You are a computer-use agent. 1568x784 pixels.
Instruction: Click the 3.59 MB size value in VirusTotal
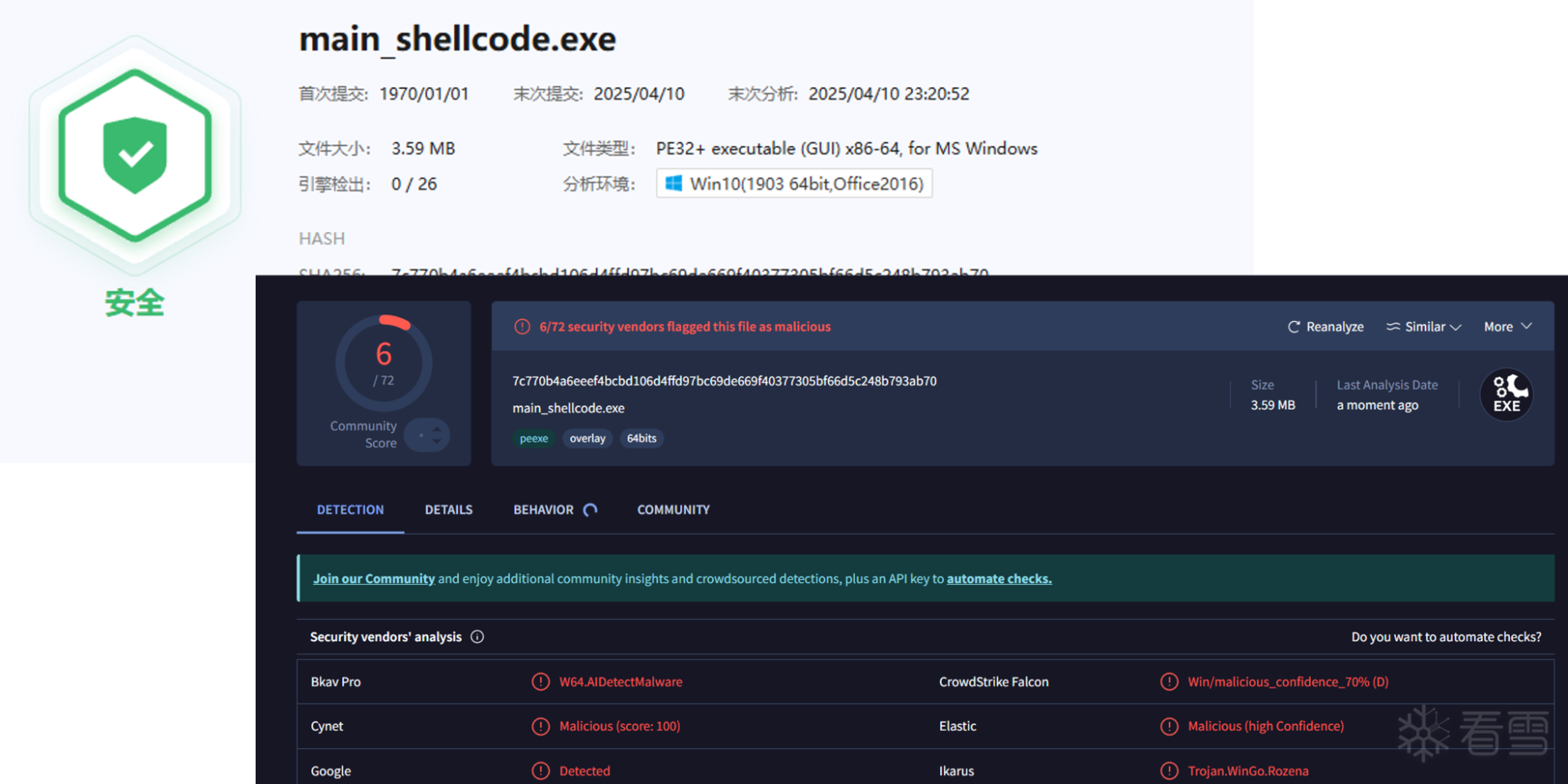[1273, 405]
